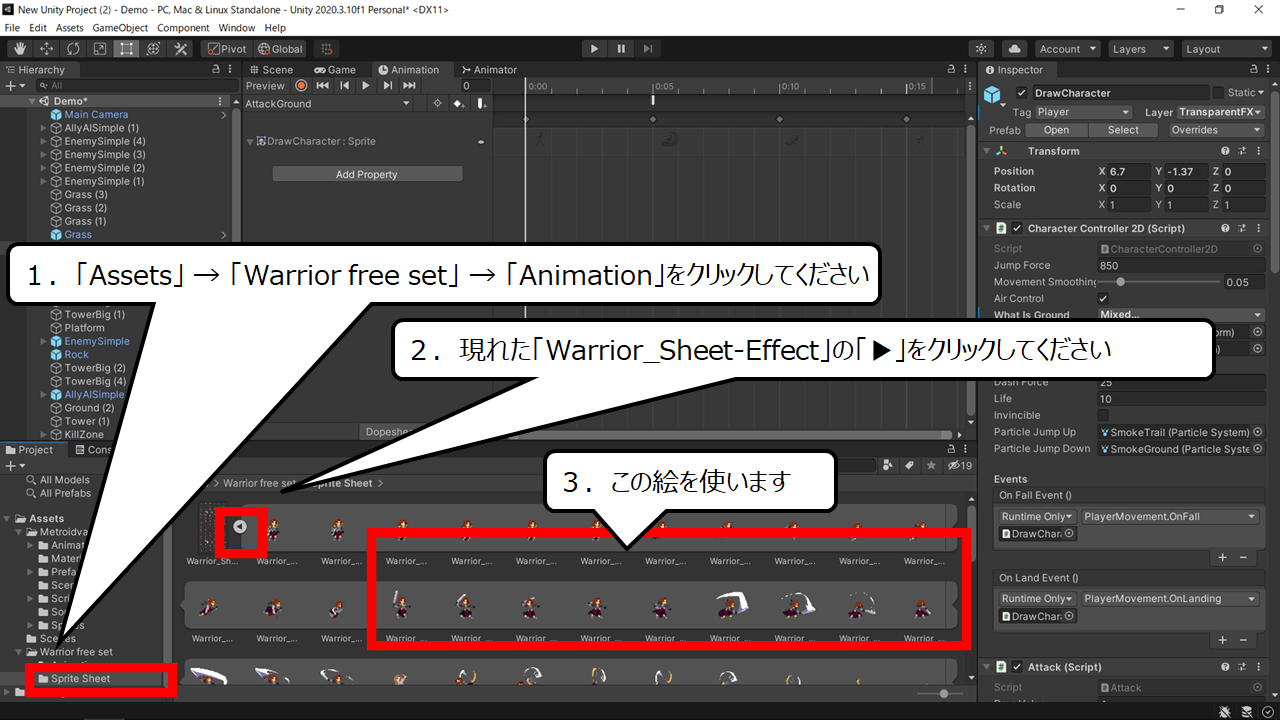
Task: Switch to the Game tab
Action: pos(335,70)
